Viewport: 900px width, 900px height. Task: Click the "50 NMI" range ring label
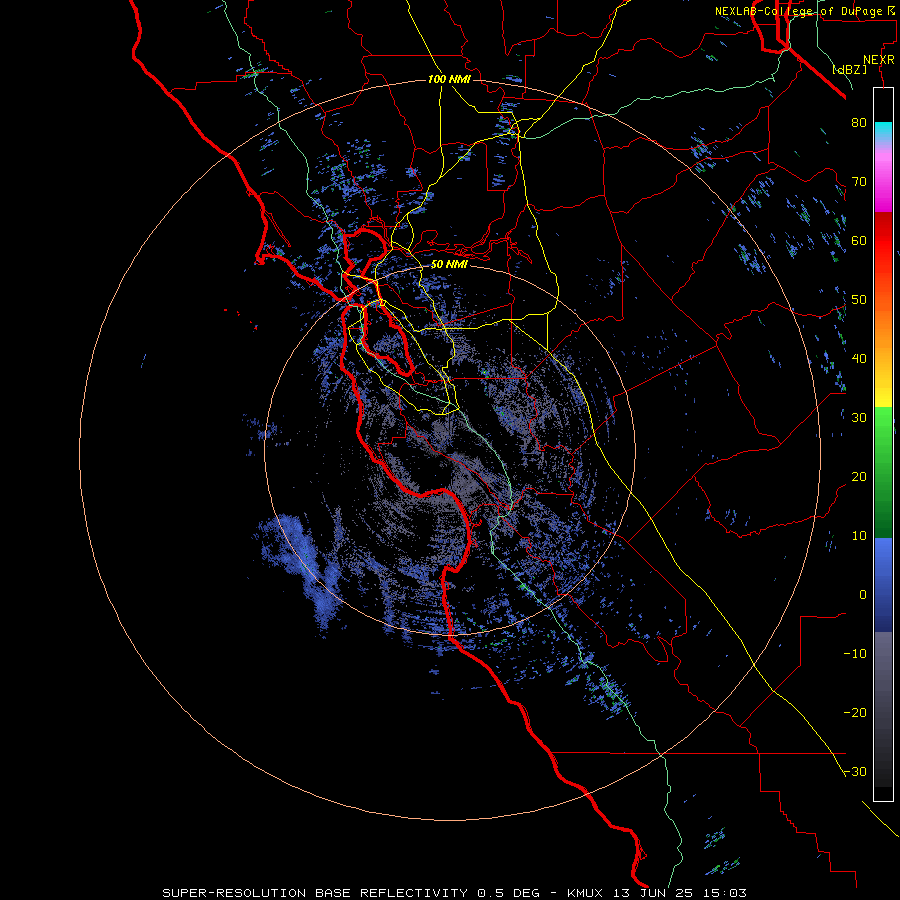449,265
